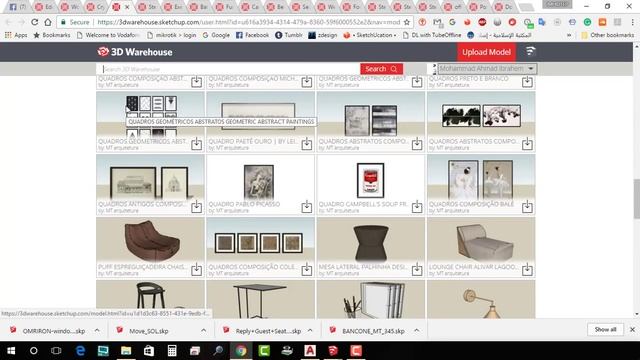Expand options for Move_SOL.skp download

203,330
